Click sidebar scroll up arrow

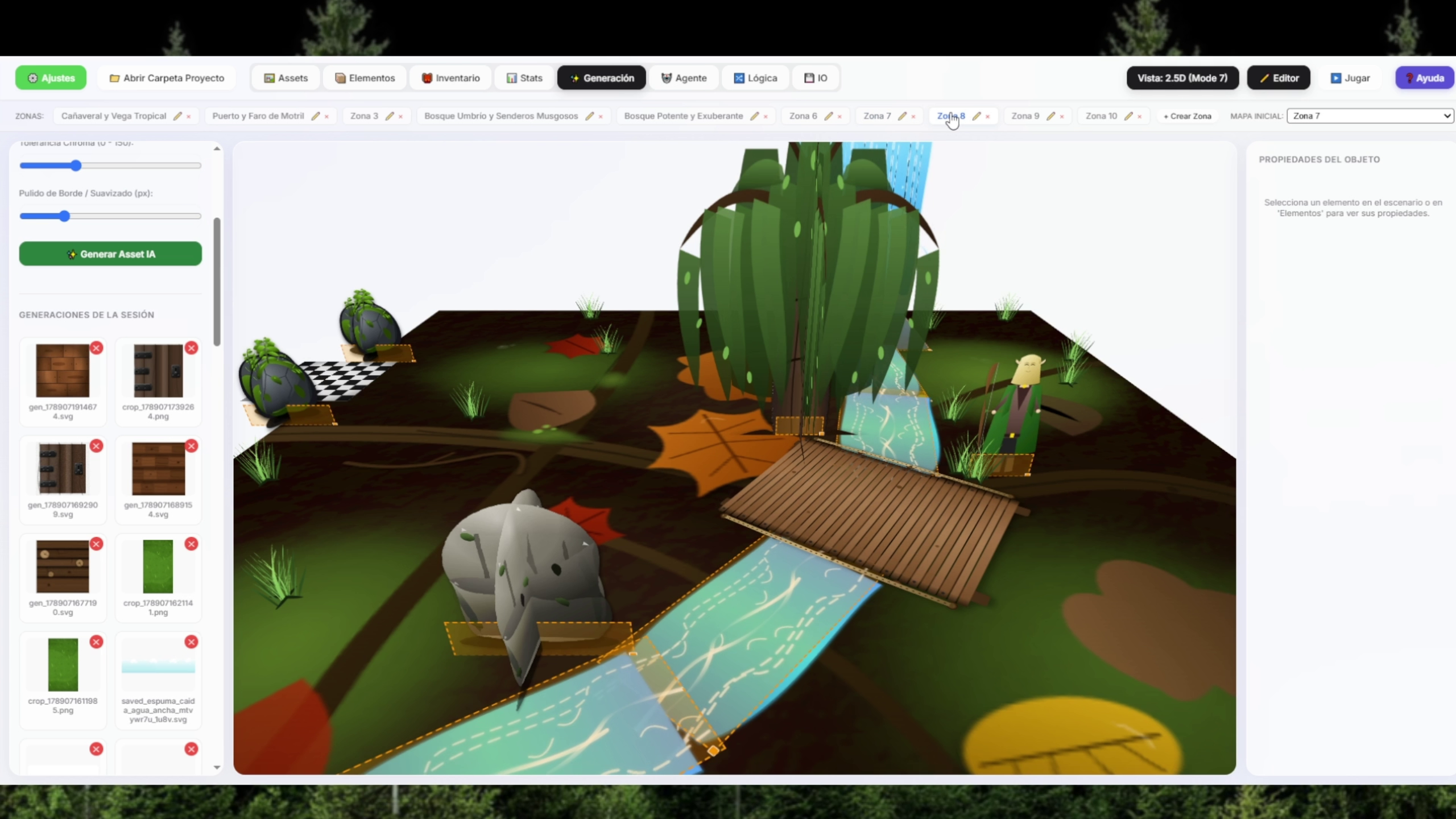point(217,148)
